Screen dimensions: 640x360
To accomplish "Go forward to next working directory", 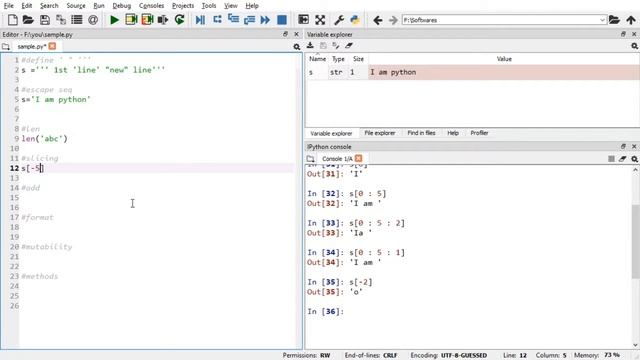I will [x=393, y=20].
